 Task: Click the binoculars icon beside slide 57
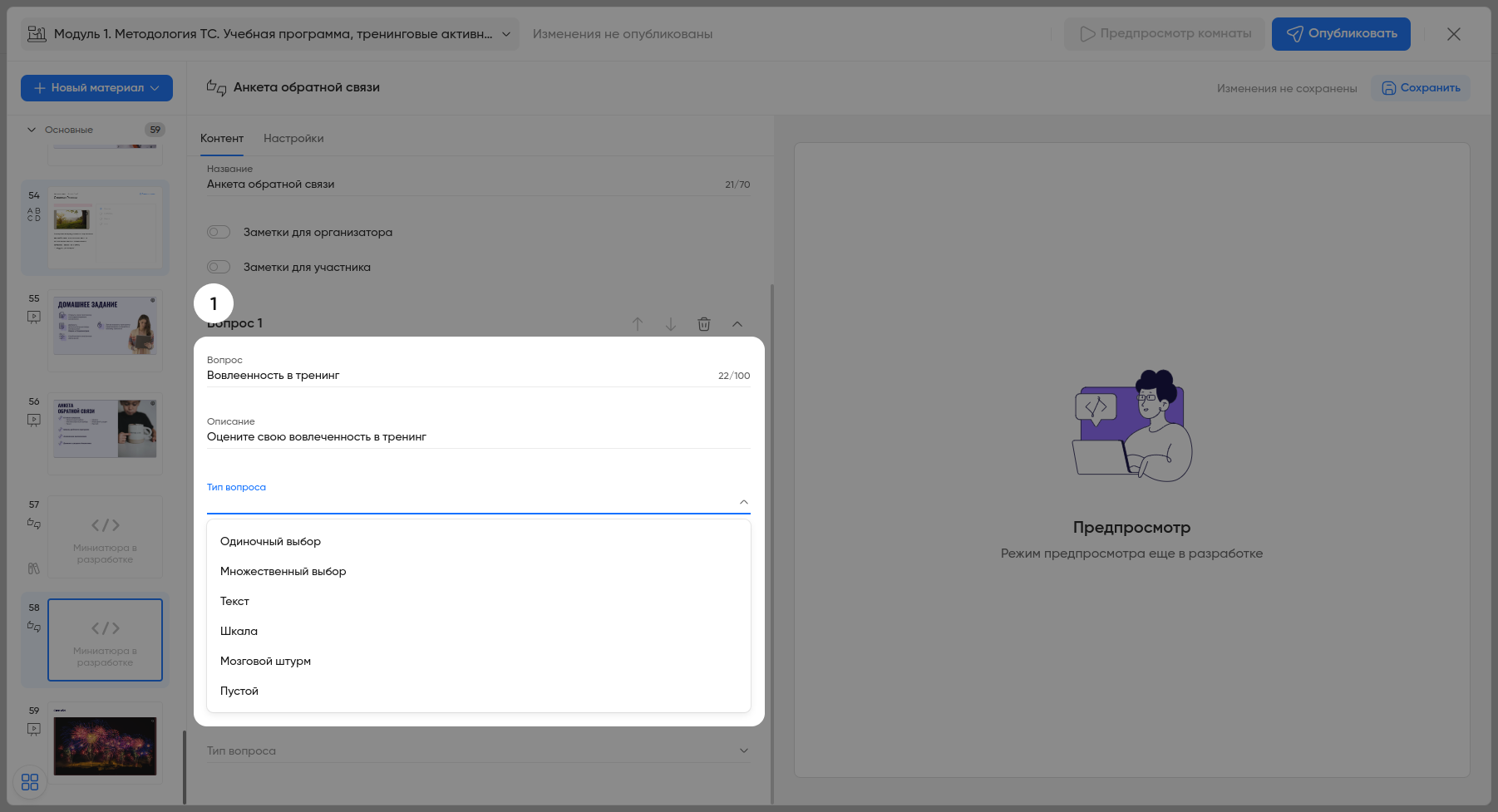(x=34, y=568)
